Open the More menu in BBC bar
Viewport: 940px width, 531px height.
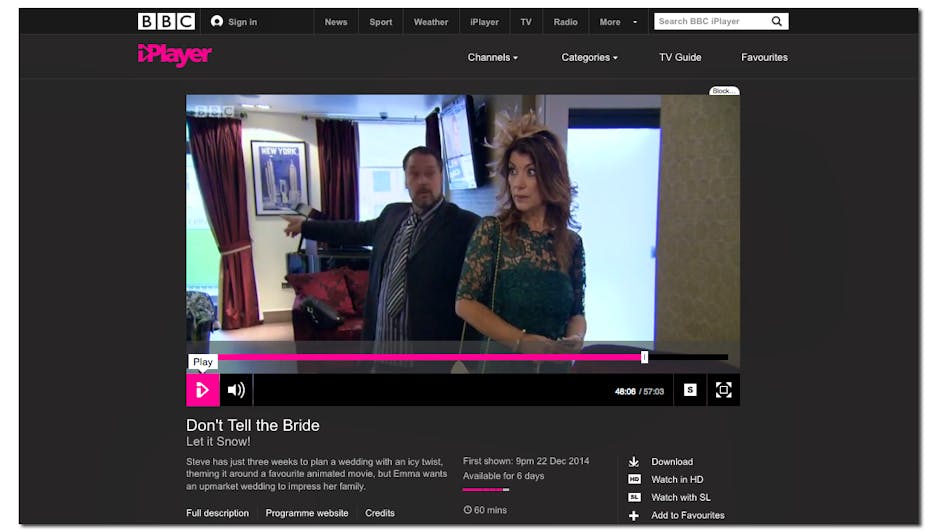615,22
